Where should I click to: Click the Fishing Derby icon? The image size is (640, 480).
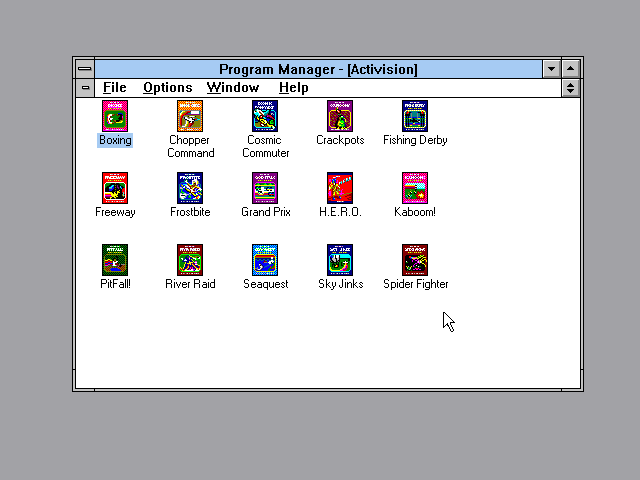tap(415, 116)
